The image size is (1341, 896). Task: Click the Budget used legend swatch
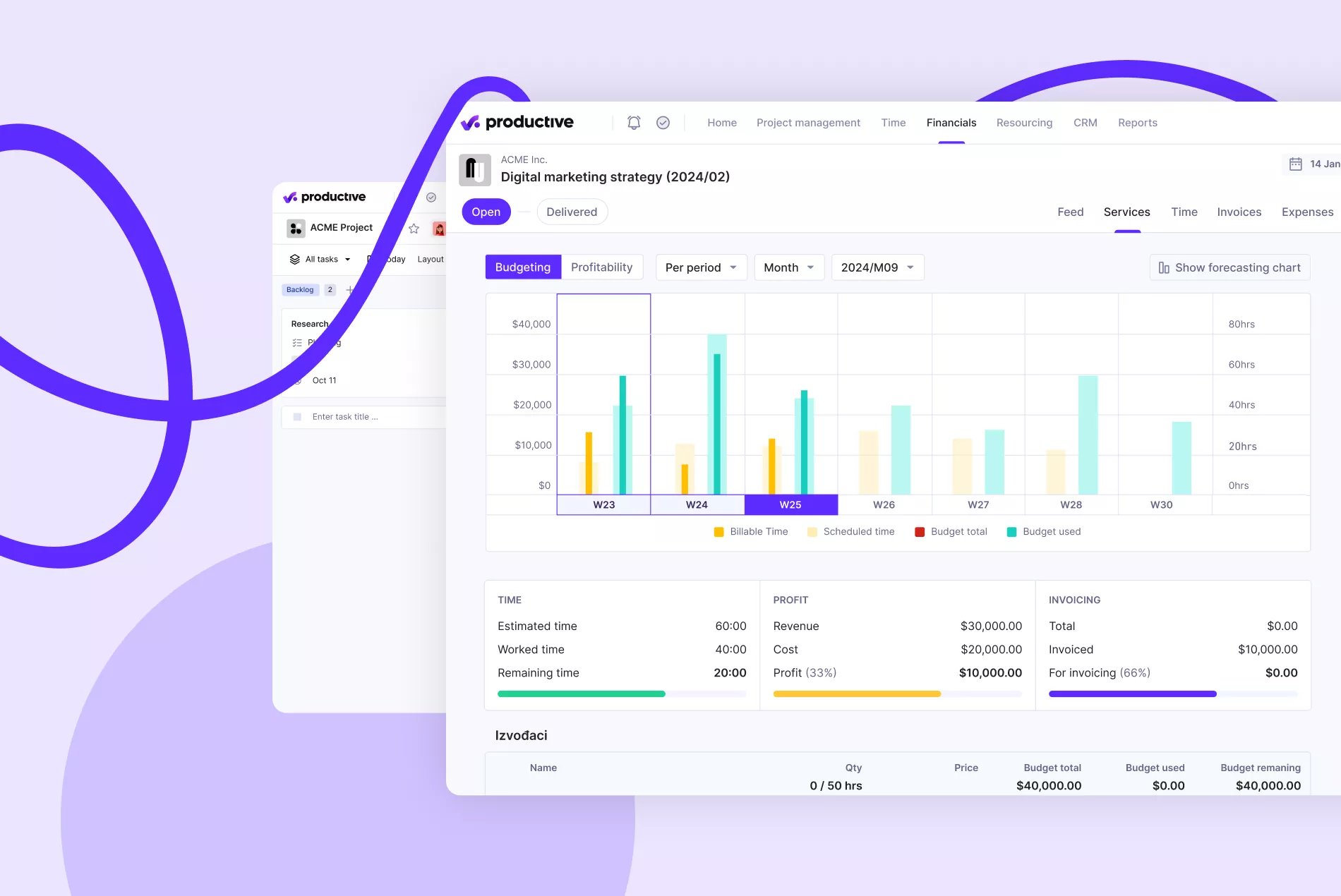(x=1011, y=532)
